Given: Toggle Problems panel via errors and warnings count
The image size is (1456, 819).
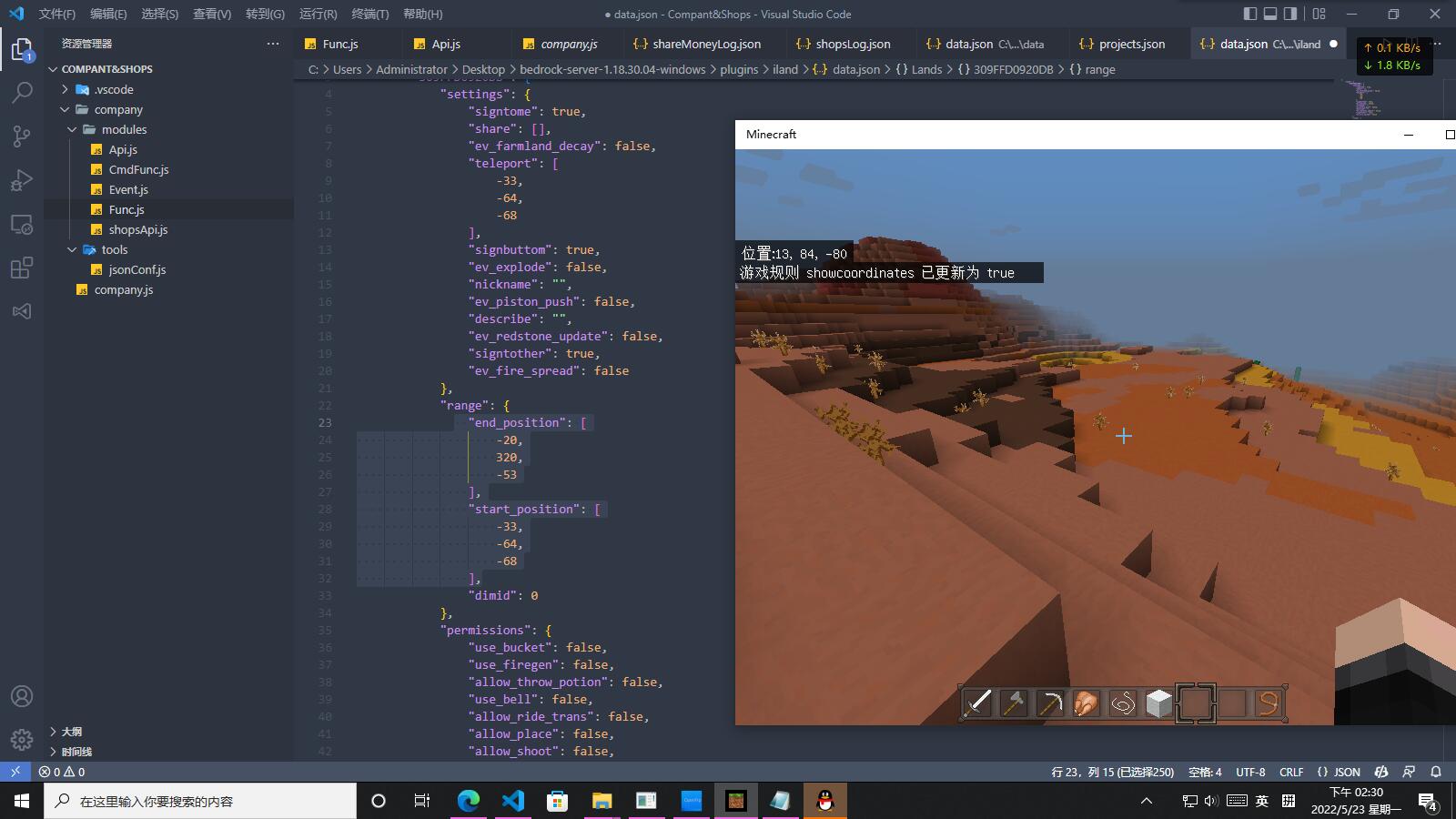Looking at the screenshot, I should pyautogui.click(x=62, y=772).
